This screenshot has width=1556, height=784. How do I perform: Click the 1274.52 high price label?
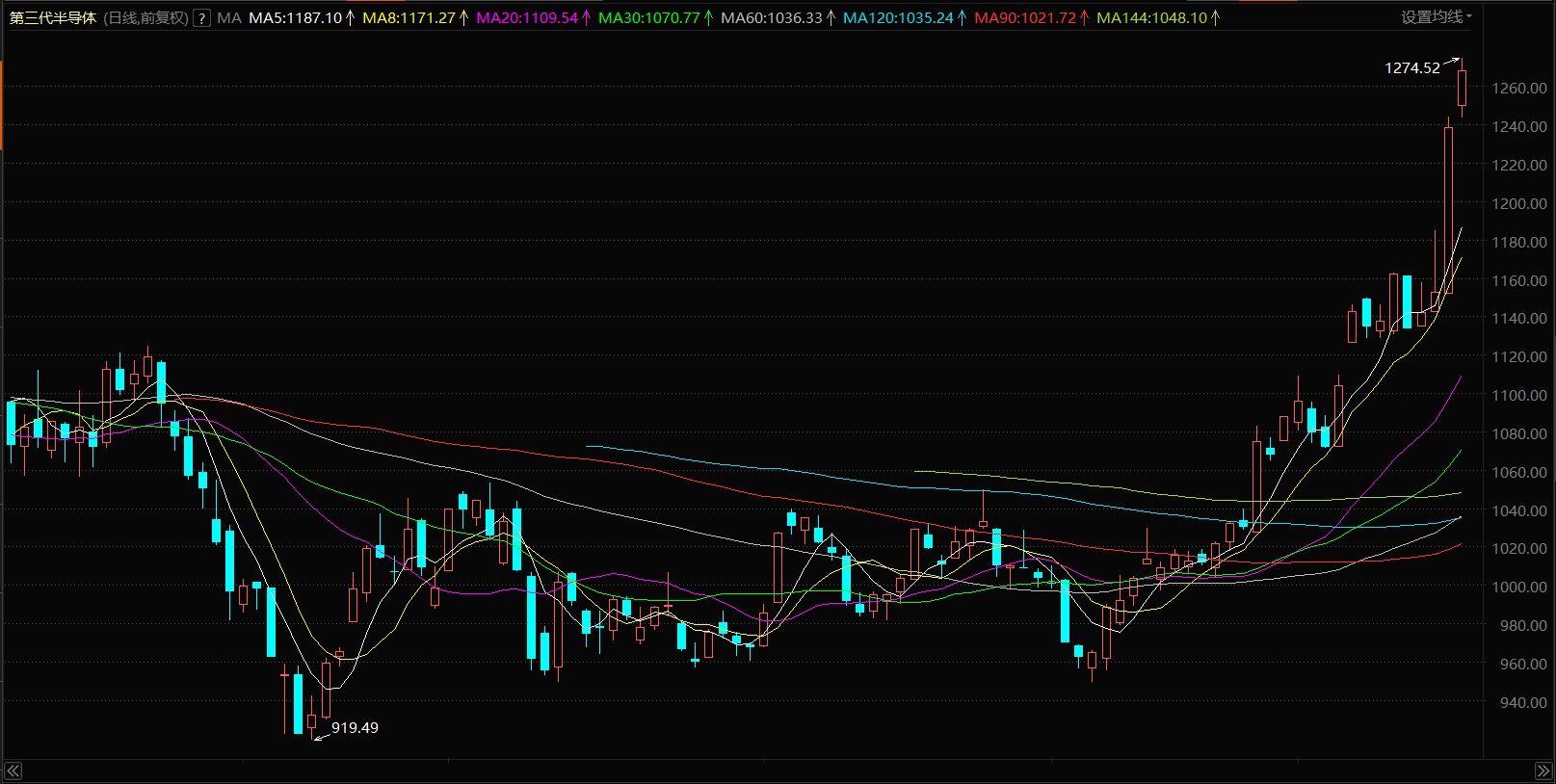[1412, 68]
